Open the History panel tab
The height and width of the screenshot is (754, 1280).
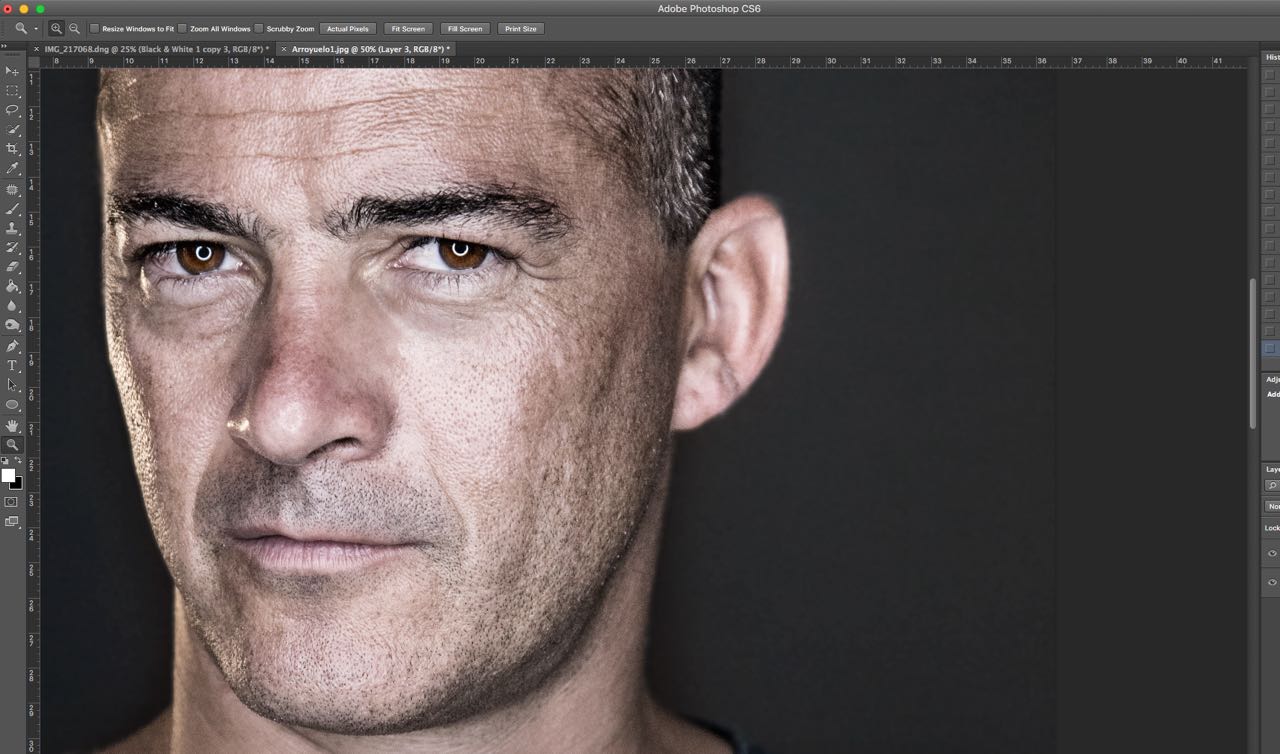(1273, 58)
